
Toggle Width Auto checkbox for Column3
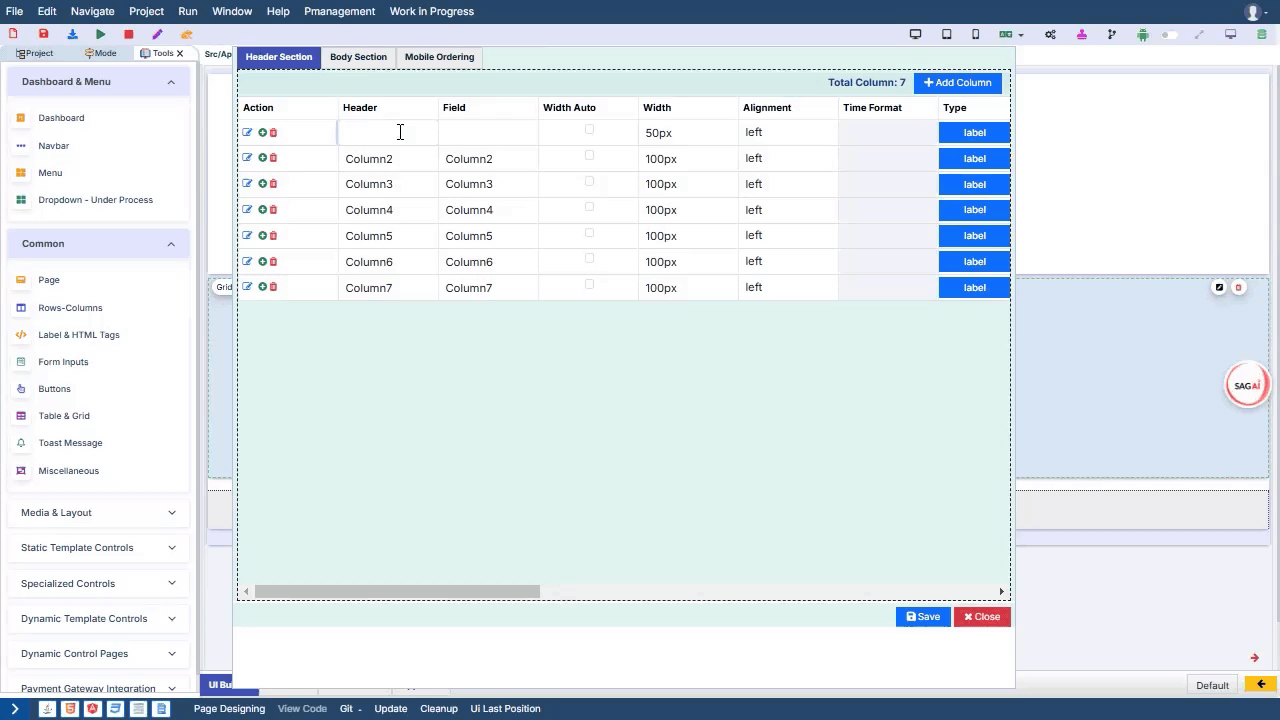(589, 181)
